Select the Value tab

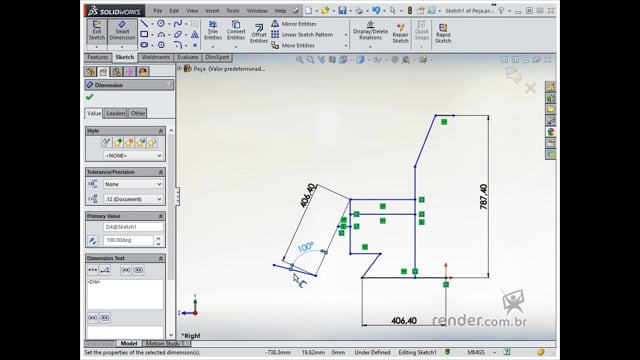(94, 113)
